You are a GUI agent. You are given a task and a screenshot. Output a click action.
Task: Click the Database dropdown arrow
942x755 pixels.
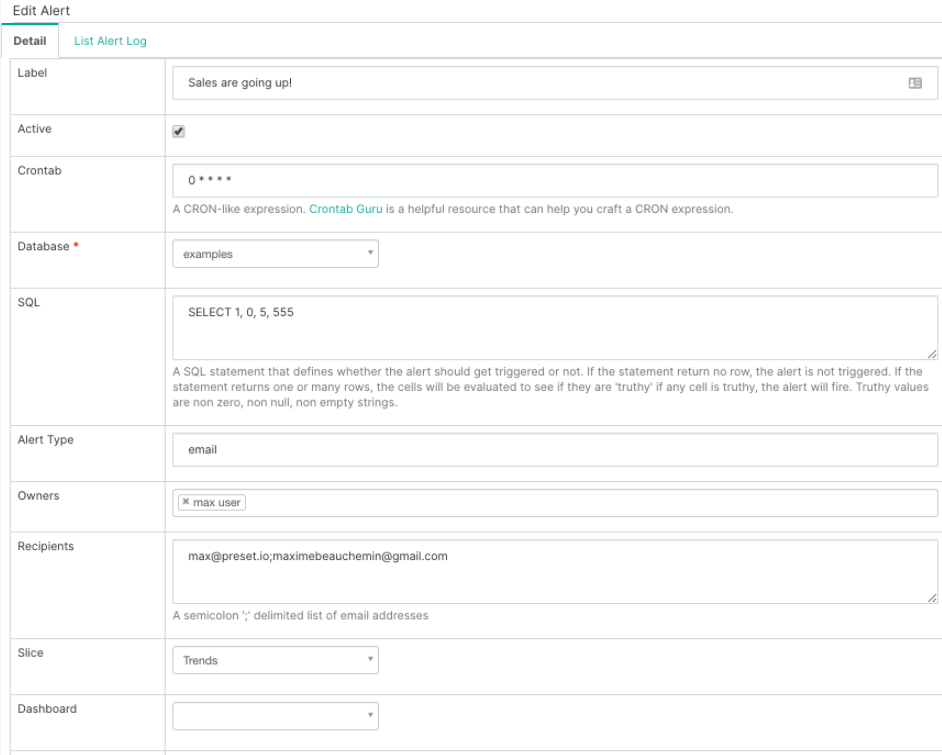click(370, 253)
